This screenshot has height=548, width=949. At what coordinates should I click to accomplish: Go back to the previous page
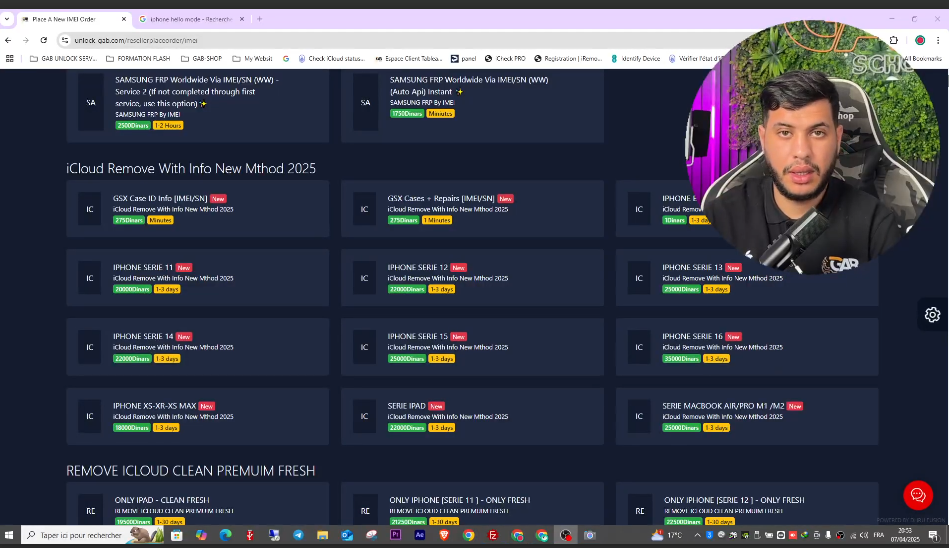(x=8, y=40)
